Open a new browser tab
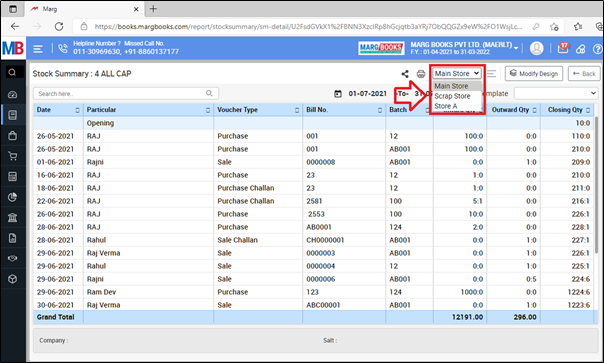Image resolution: width=604 pixels, height=363 pixels. click(x=153, y=9)
